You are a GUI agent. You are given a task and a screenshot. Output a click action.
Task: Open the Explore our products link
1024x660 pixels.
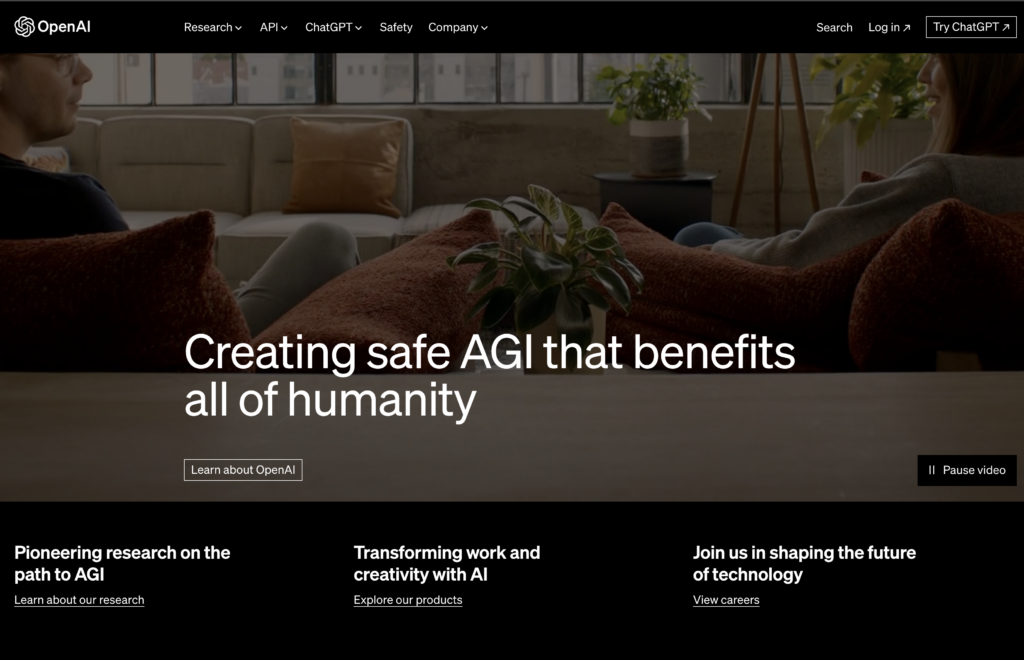(x=408, y=600)
